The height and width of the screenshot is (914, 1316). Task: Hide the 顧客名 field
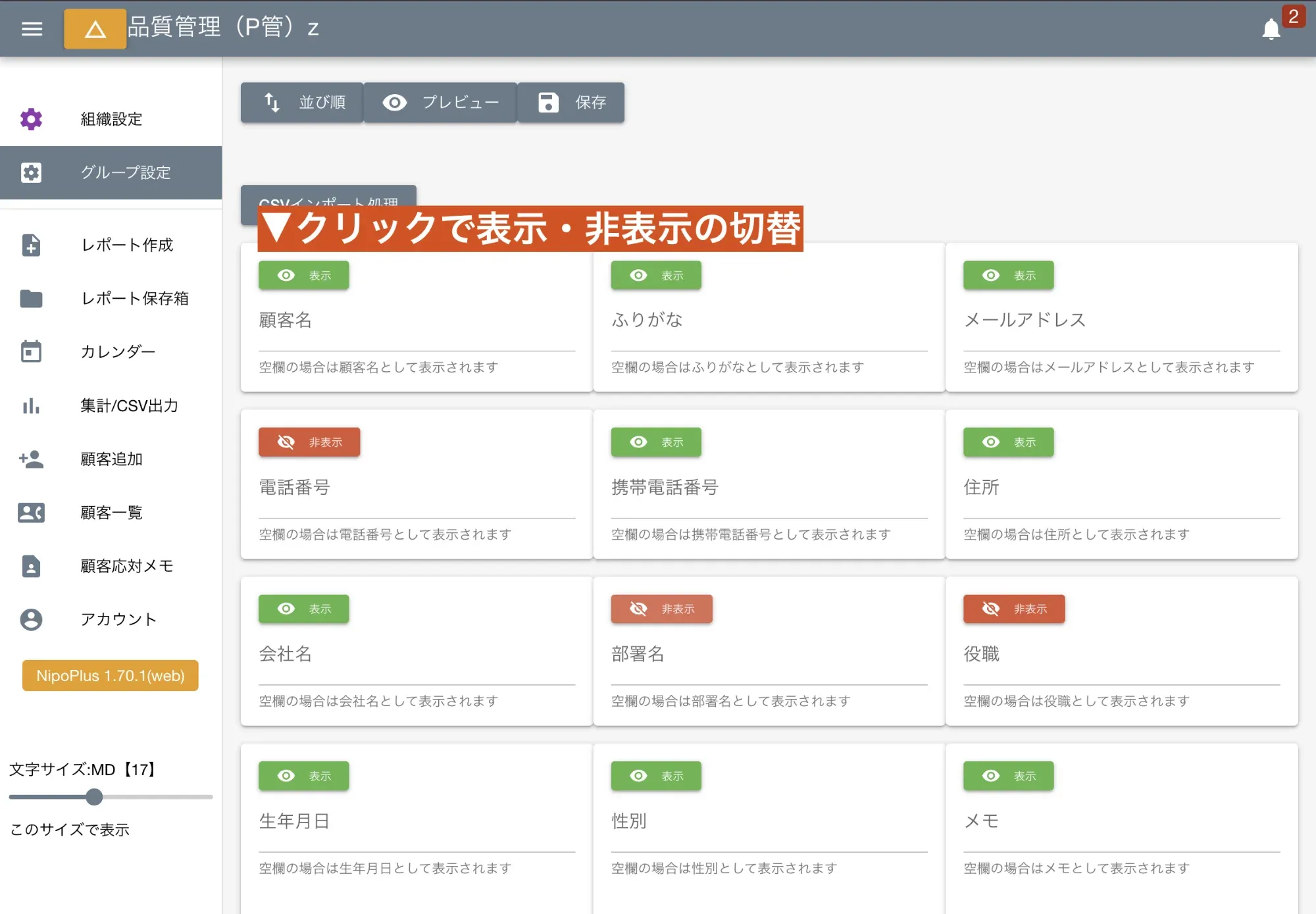click(303, 275)
